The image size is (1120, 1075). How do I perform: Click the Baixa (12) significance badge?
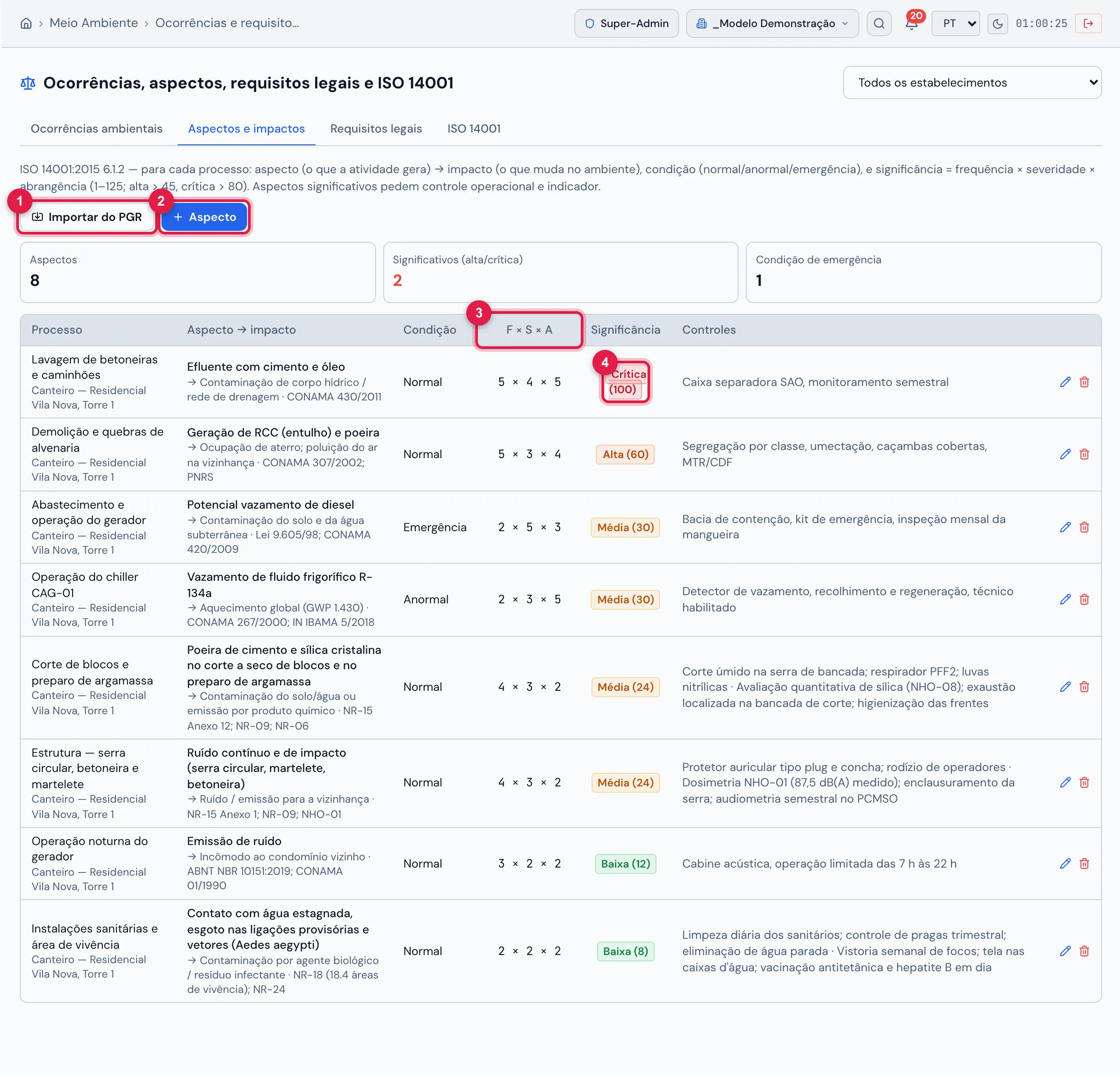(625, 864)
